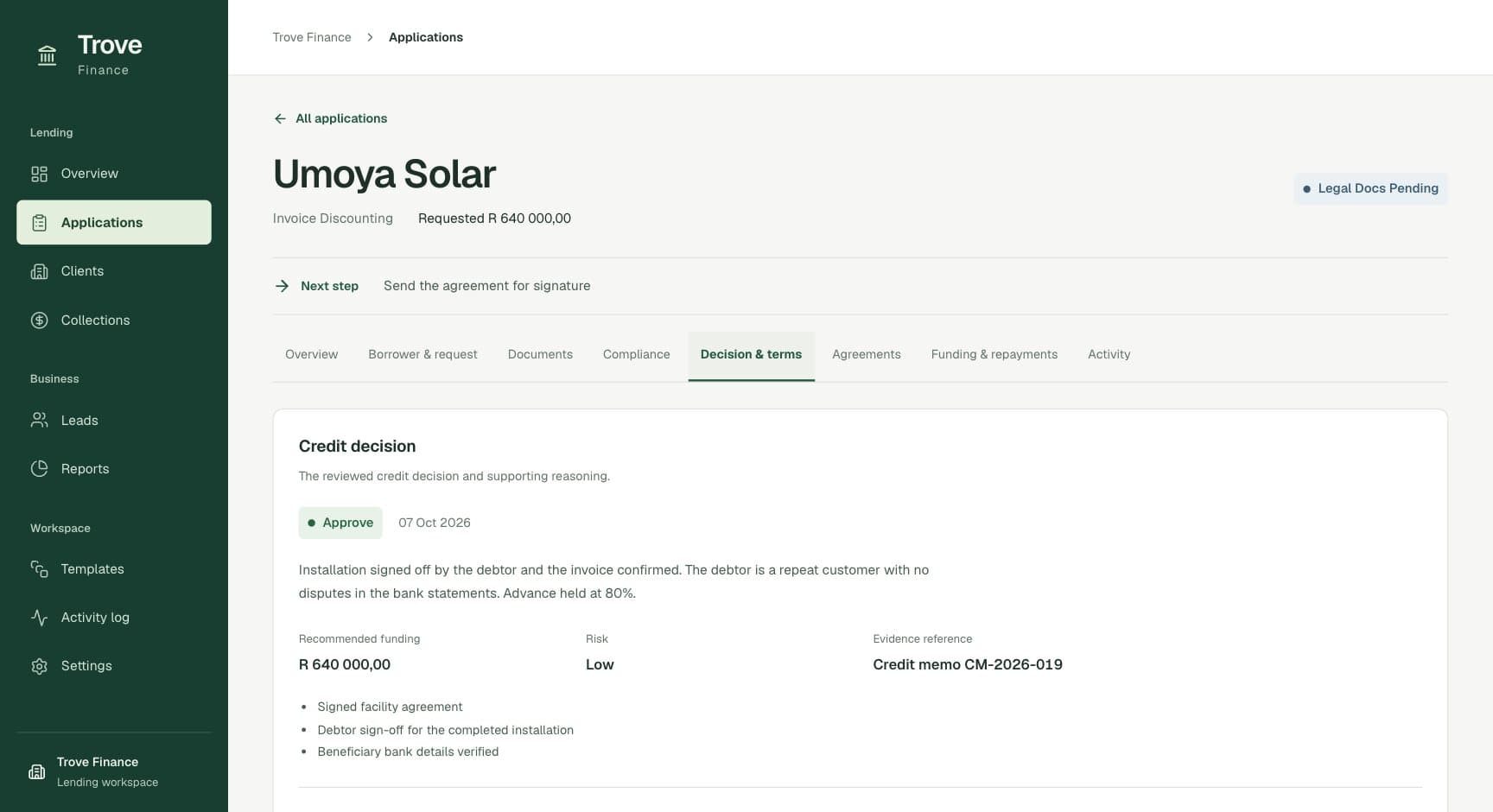
Task: Click the Trove Finance breadcrumb link
Action: (x=312, y=37)
